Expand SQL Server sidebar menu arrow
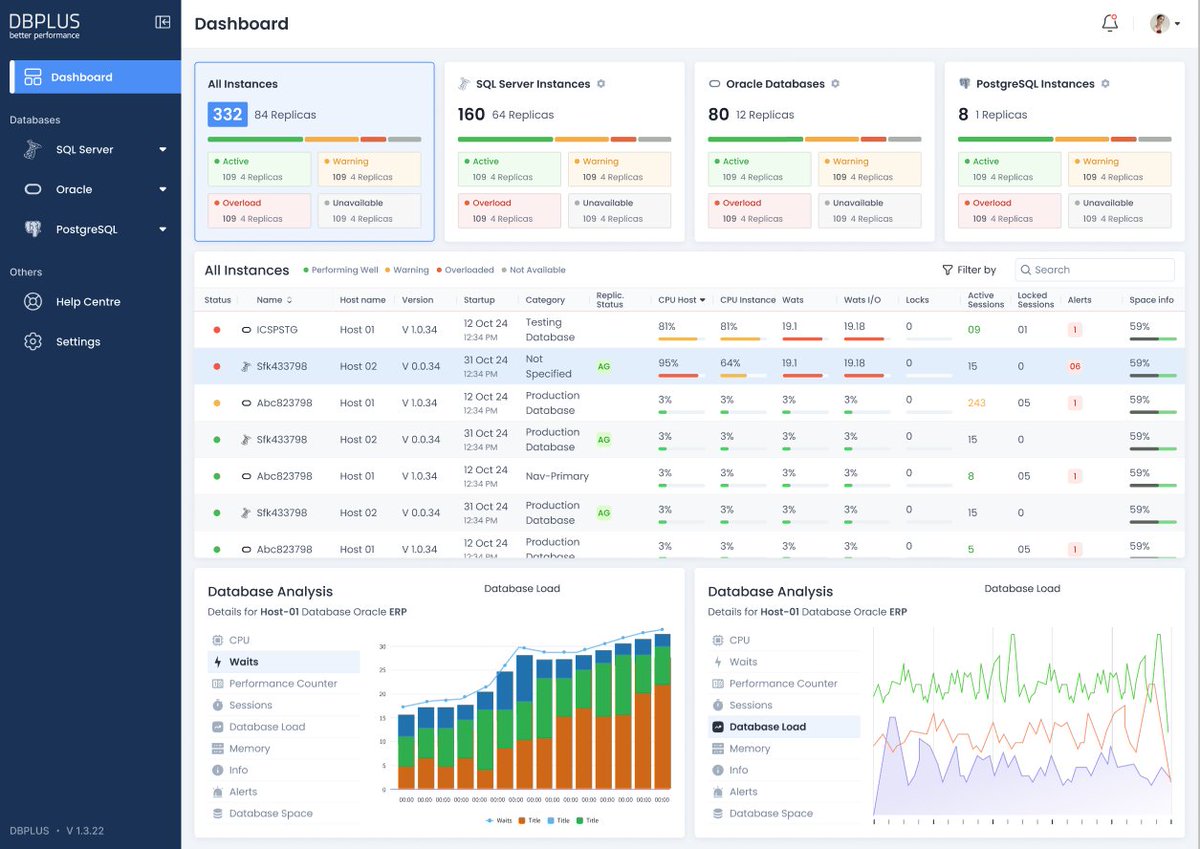Viewport: 1200px width, 849px height. [163, 150]
